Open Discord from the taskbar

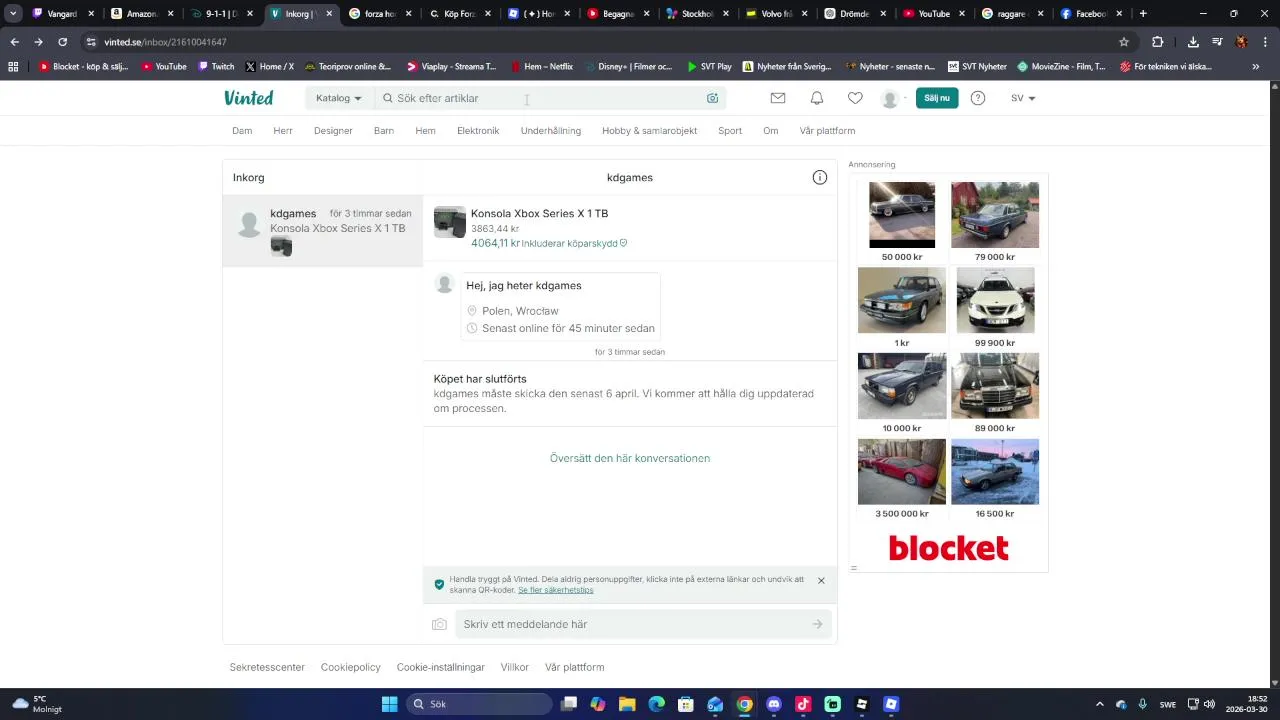coord(774,704)
